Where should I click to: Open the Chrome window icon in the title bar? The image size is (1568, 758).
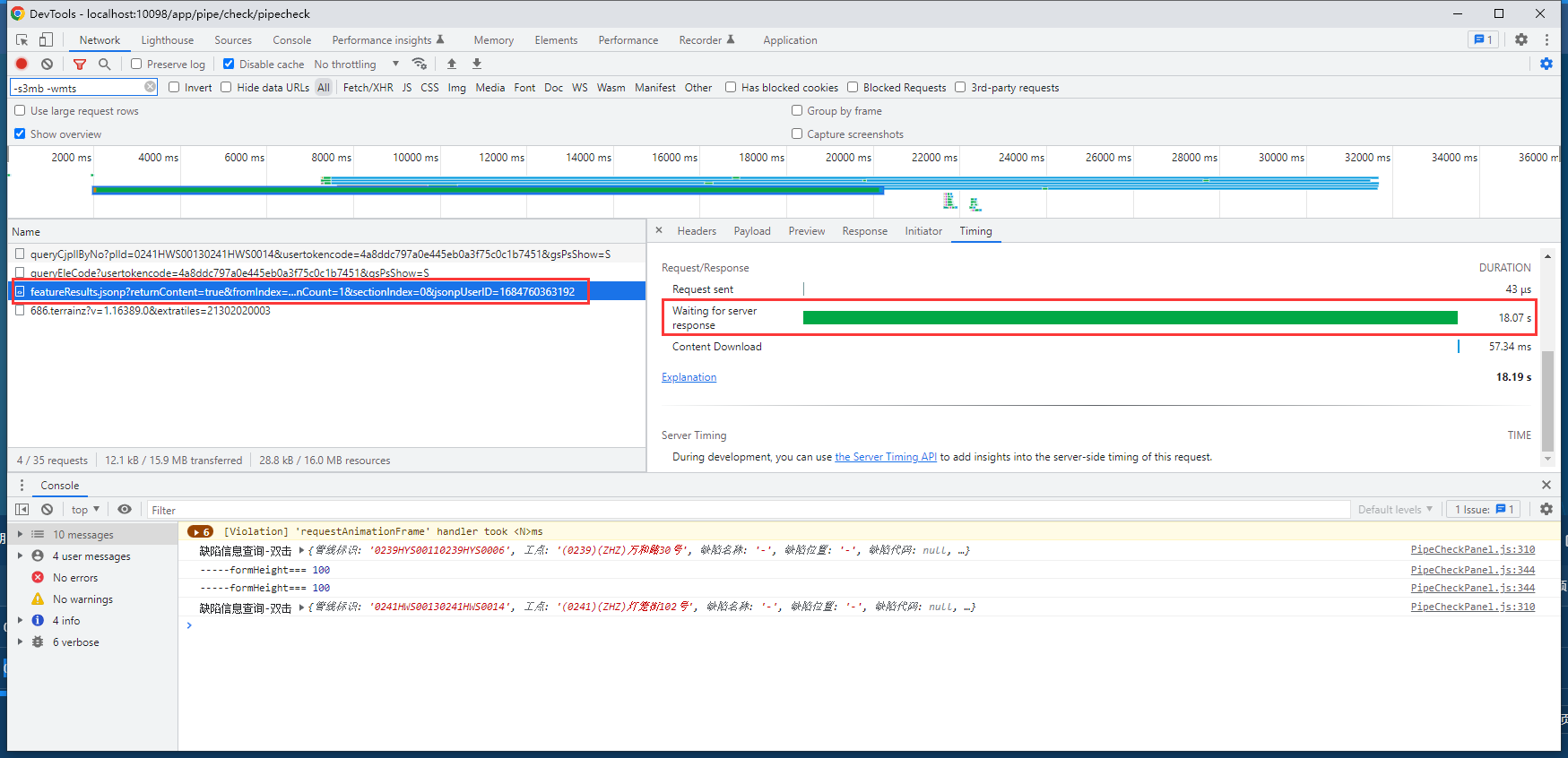pyautogui.click(x=17, y=13)
